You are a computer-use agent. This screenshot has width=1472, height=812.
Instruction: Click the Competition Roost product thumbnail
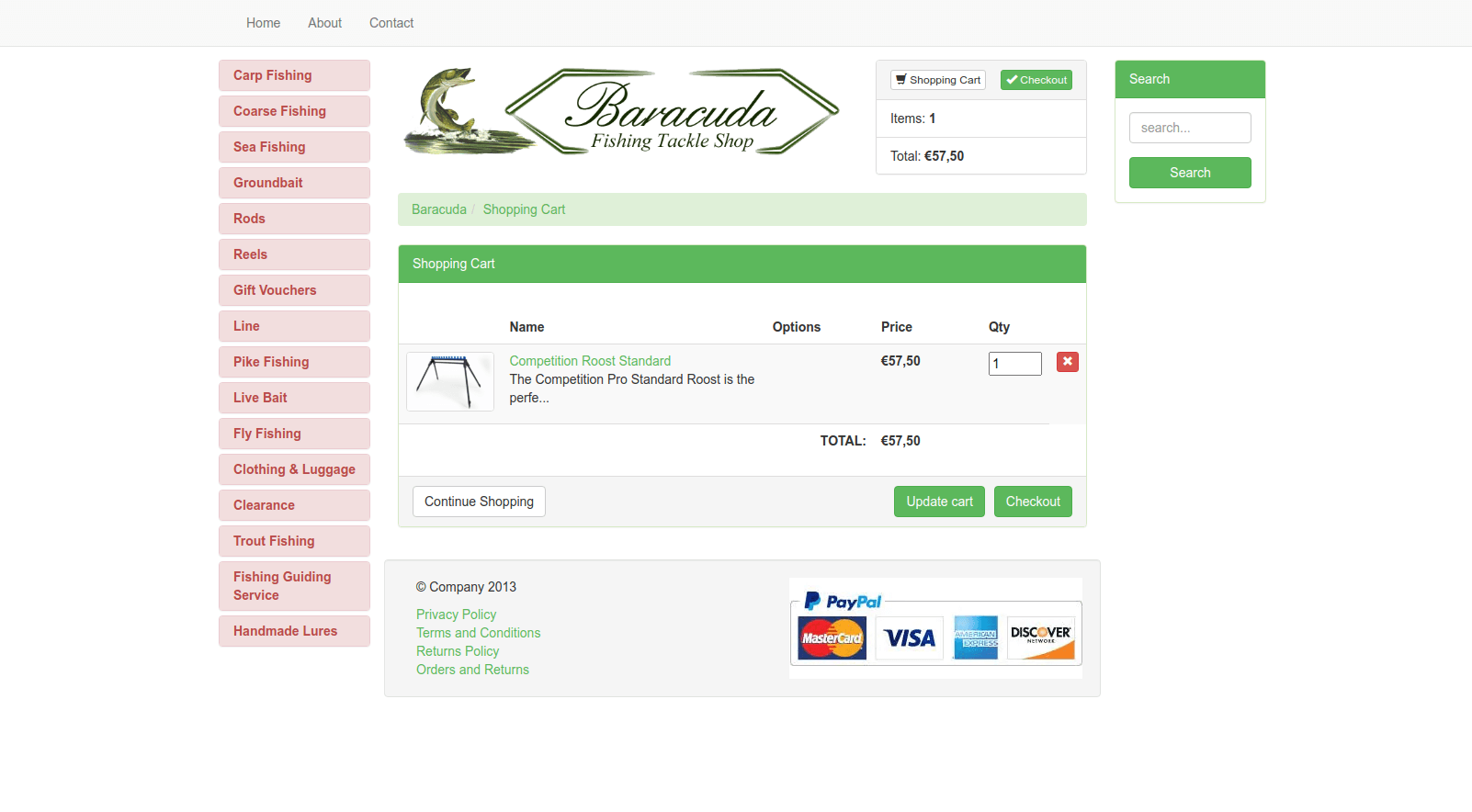pos(450,381)
